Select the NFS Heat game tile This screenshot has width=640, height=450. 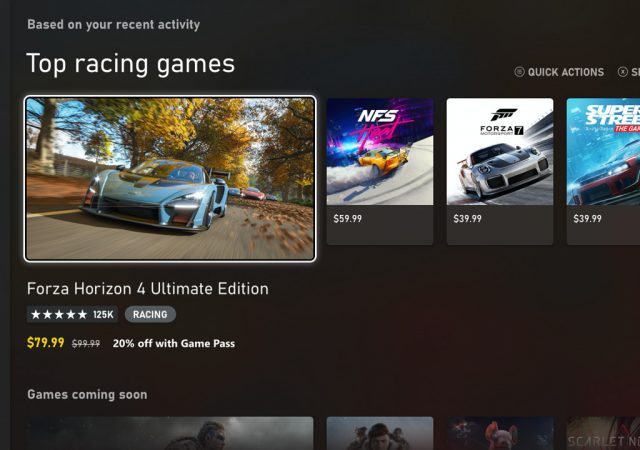click(380, 171)
